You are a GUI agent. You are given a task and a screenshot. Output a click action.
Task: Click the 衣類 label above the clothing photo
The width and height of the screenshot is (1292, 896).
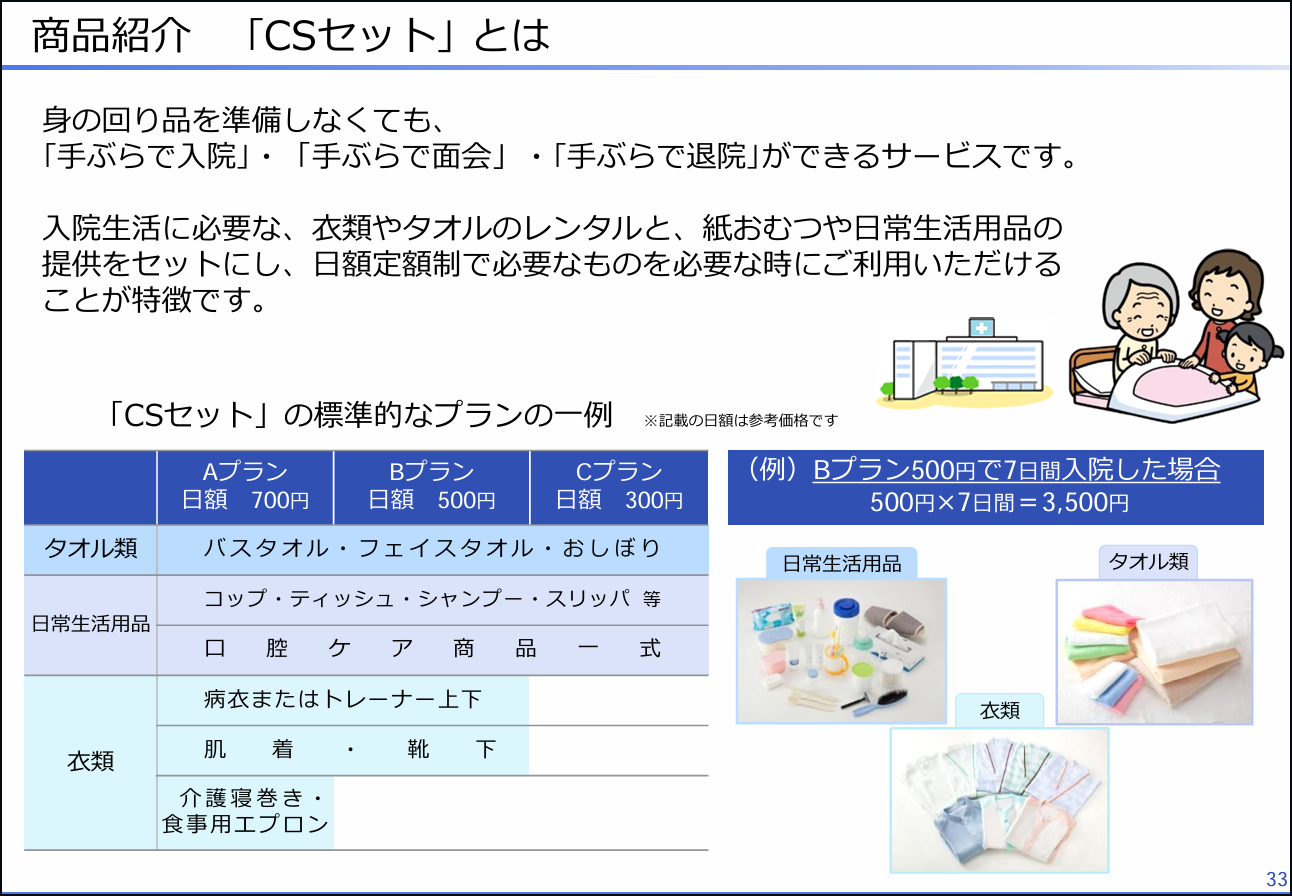pyautogui.click(x=1000, y=710)
